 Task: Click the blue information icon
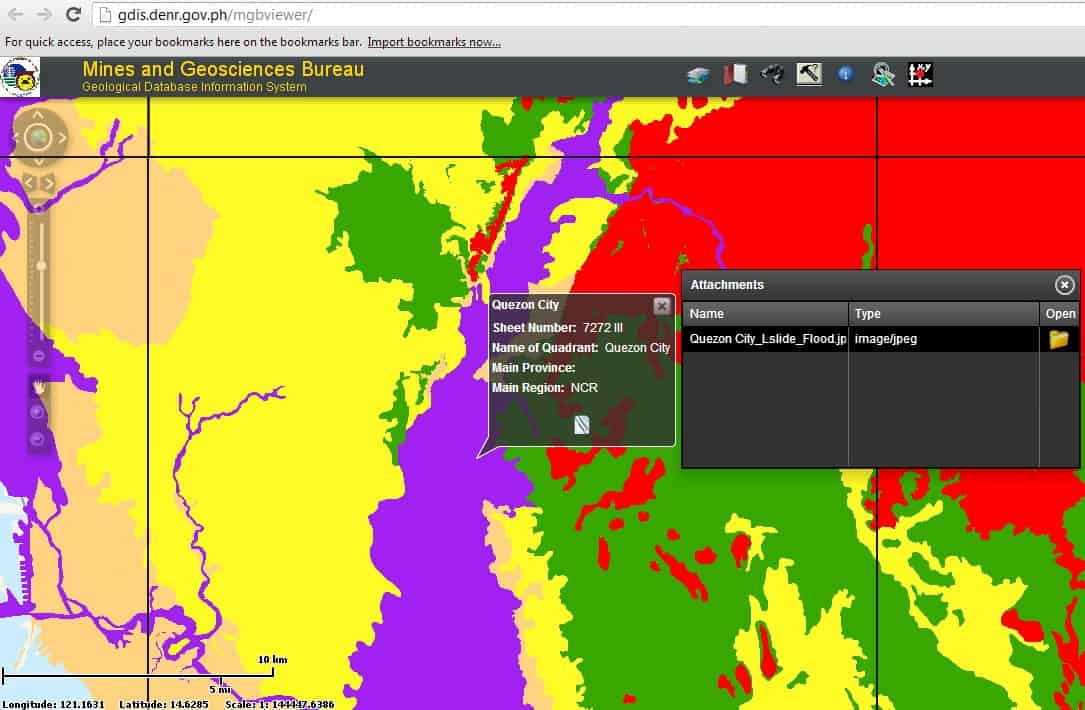point(845,75)
